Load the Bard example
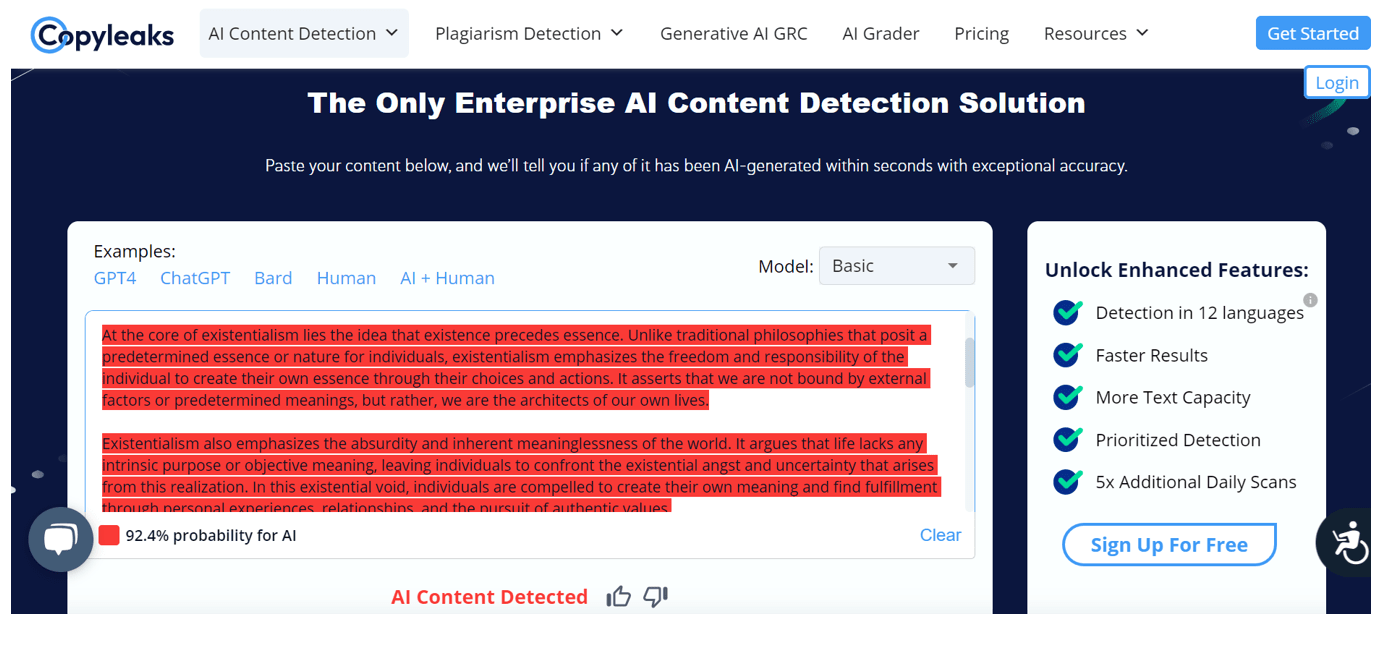1375x648 pixels. [273, 278]
